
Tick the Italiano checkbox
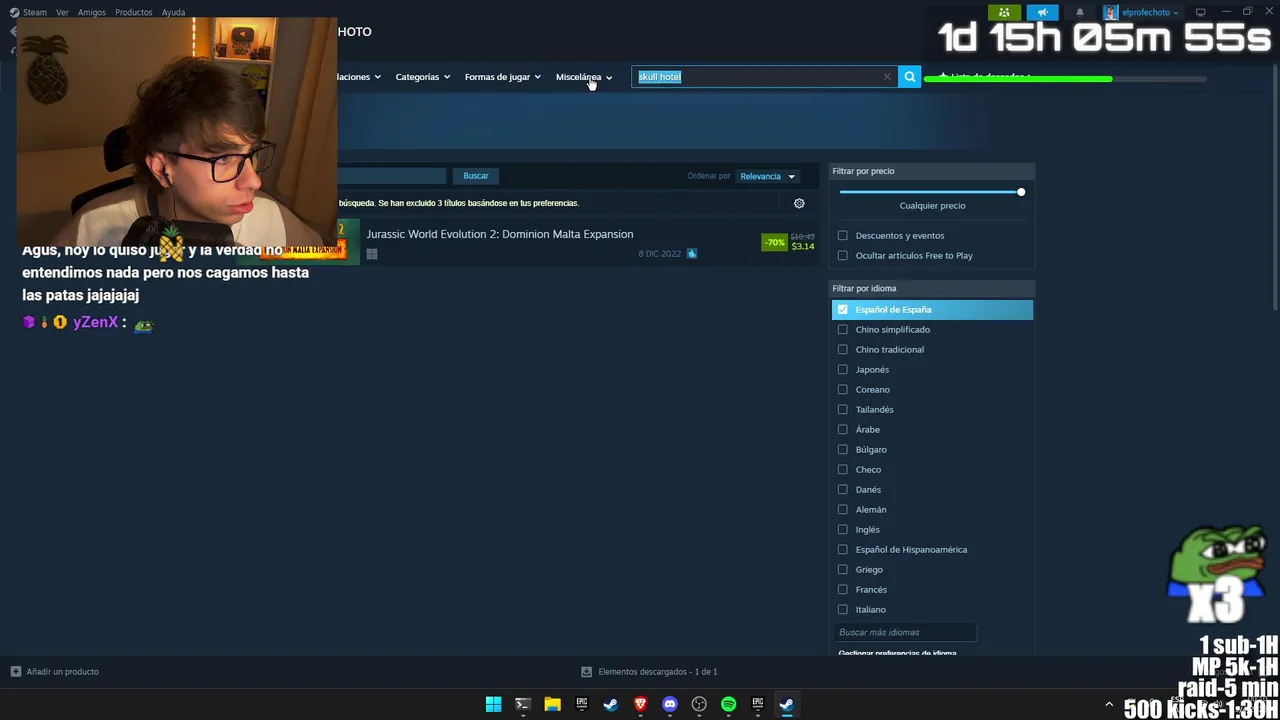[843, 610]
